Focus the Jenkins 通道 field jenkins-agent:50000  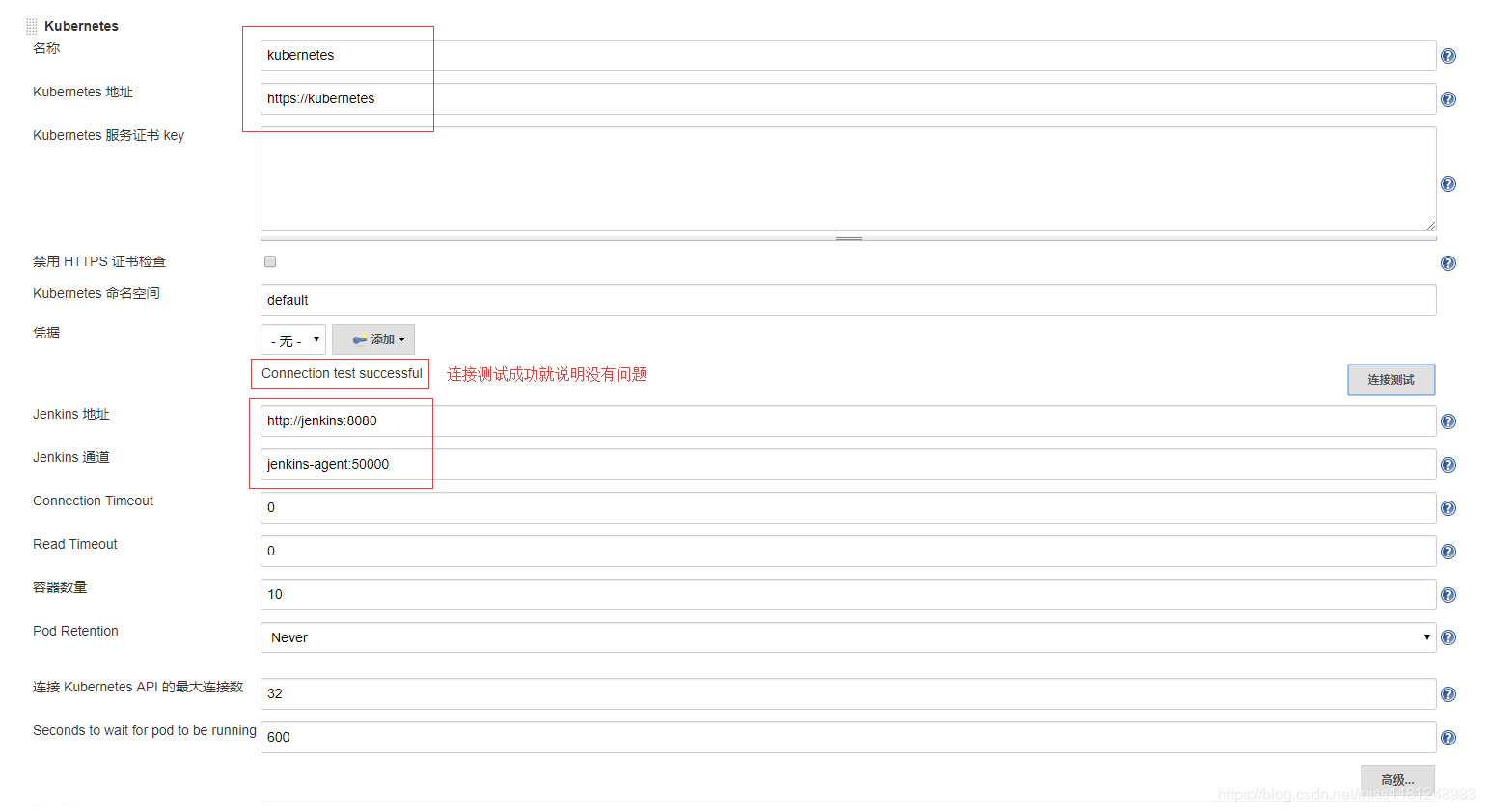[x=848, y=464]
